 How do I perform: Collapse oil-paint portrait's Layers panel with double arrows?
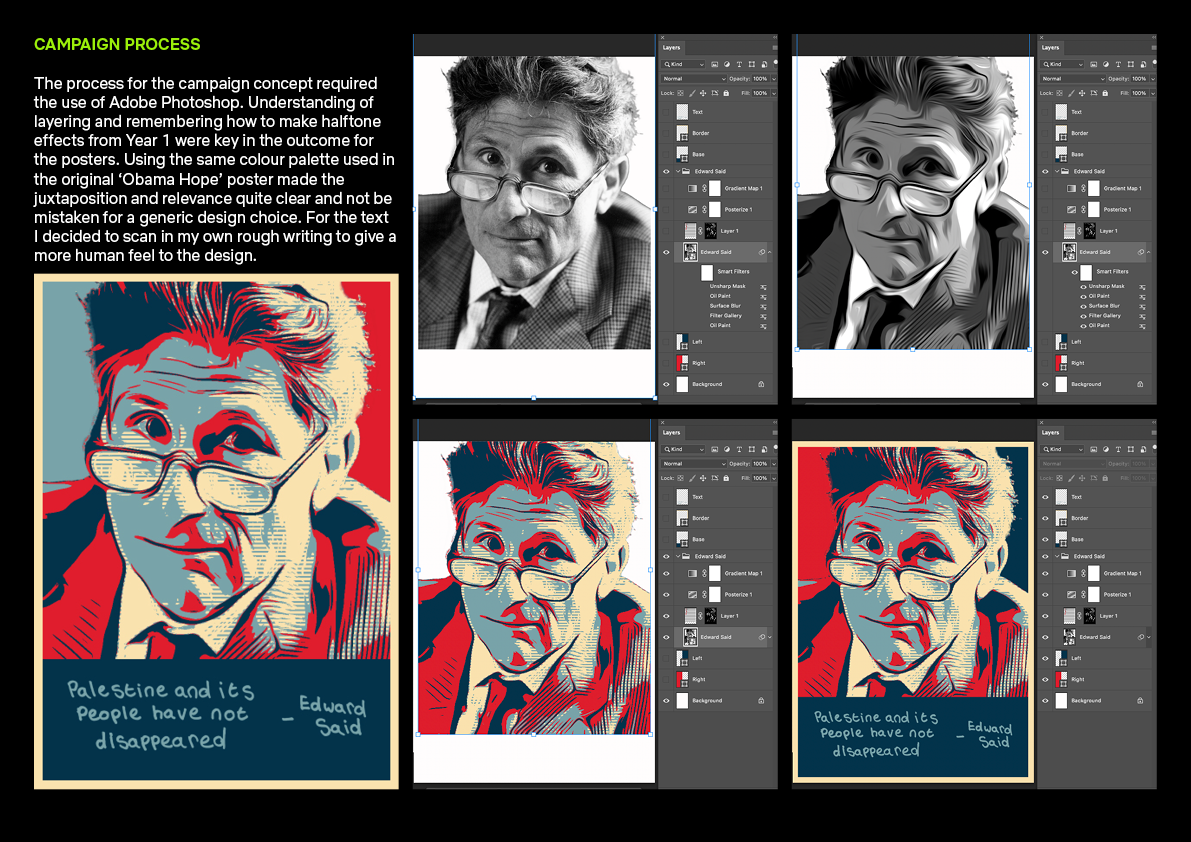click(1153, 37)
